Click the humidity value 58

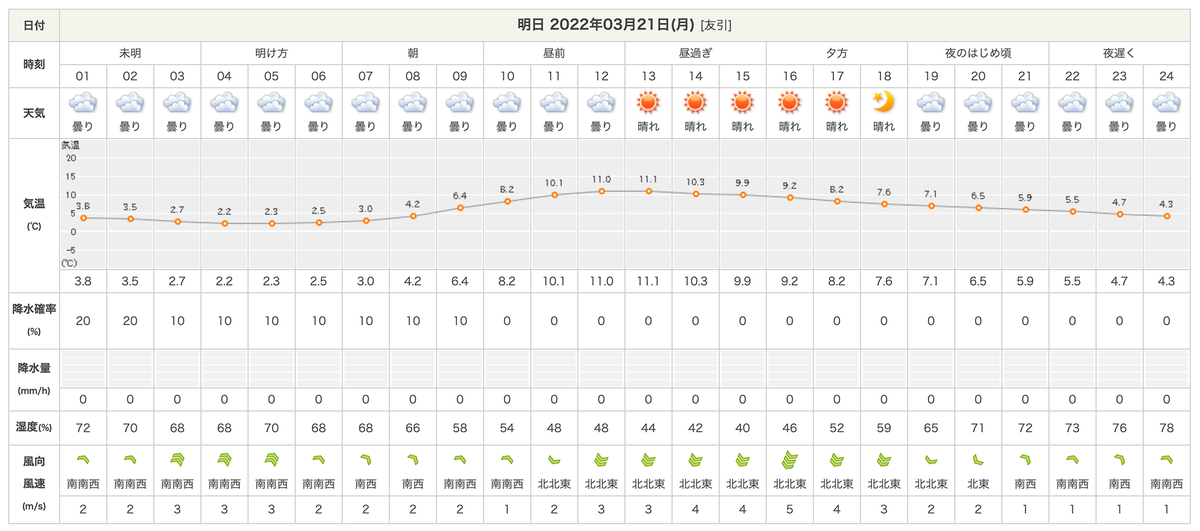[459, 427]
